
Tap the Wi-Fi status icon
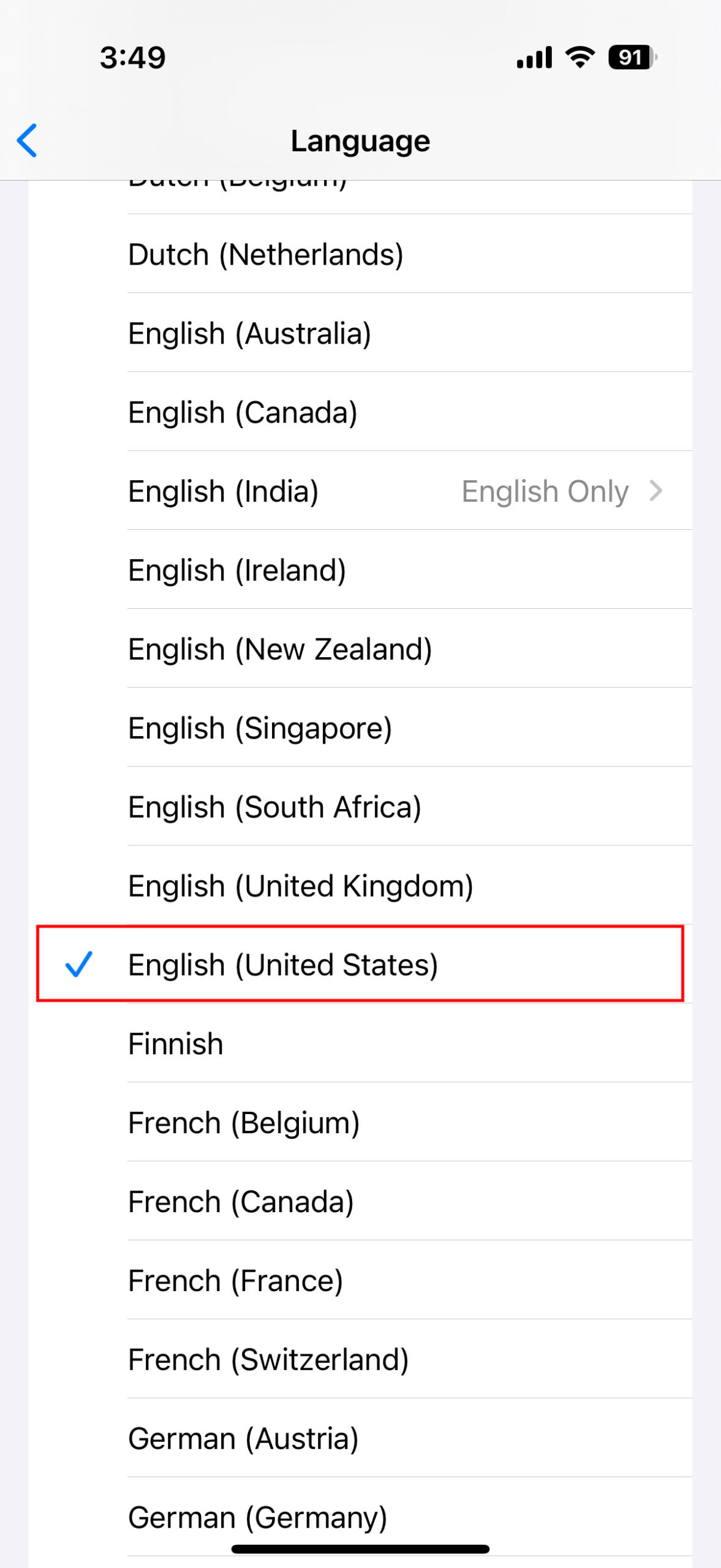pos(579,58)
